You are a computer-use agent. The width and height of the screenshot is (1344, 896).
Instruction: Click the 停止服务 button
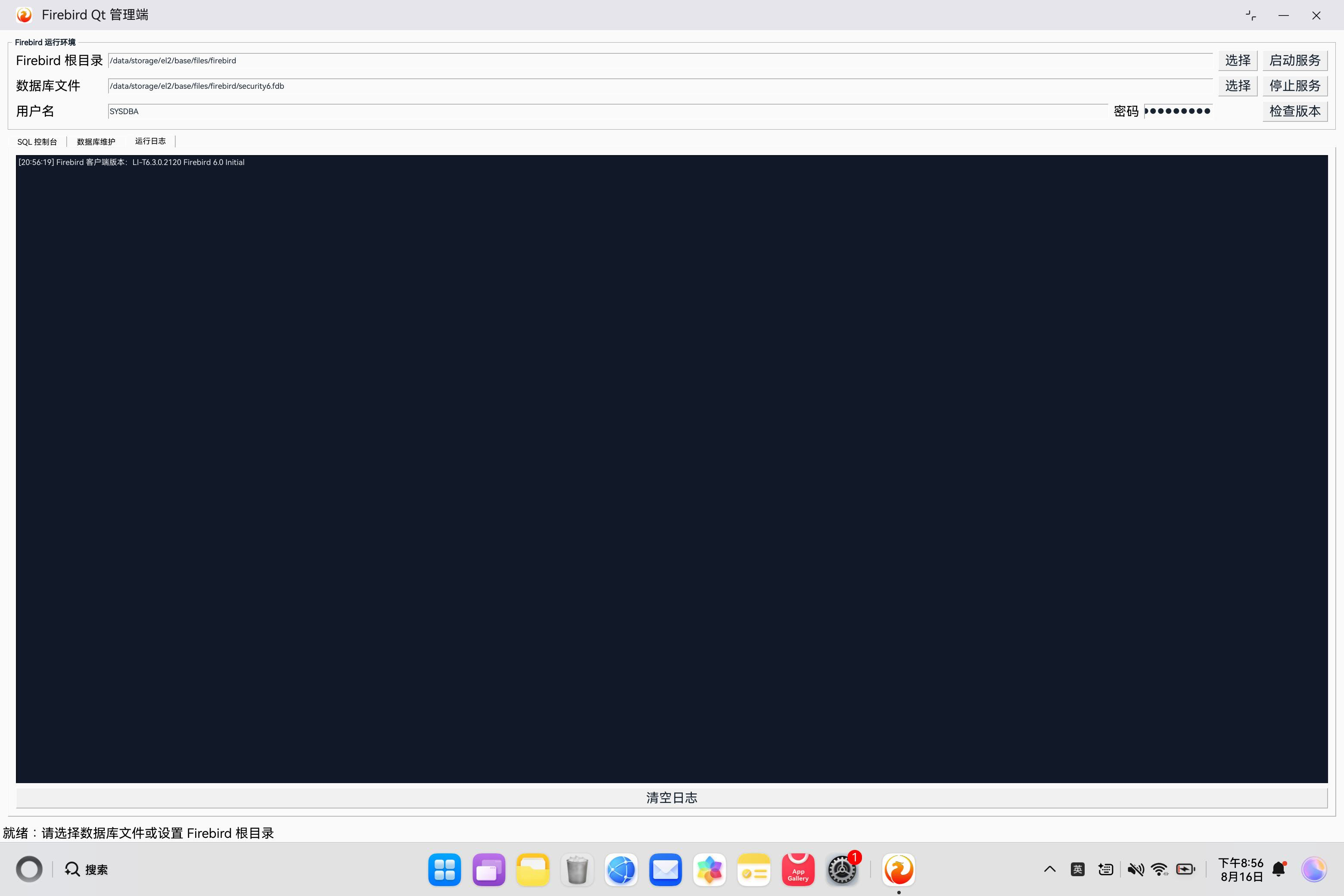[x=1295, y=86]
